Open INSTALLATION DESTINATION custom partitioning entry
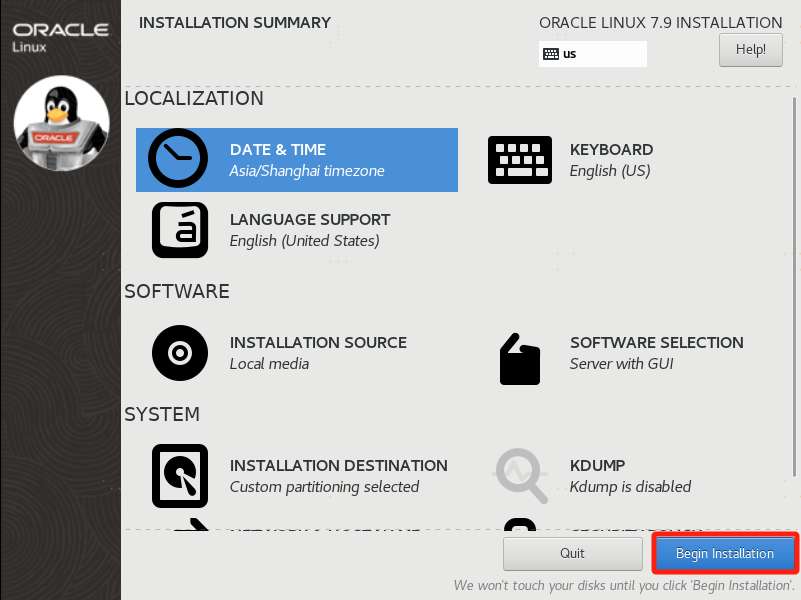The height and width of the screenshot is (600, 801). [x=338, y=476]
